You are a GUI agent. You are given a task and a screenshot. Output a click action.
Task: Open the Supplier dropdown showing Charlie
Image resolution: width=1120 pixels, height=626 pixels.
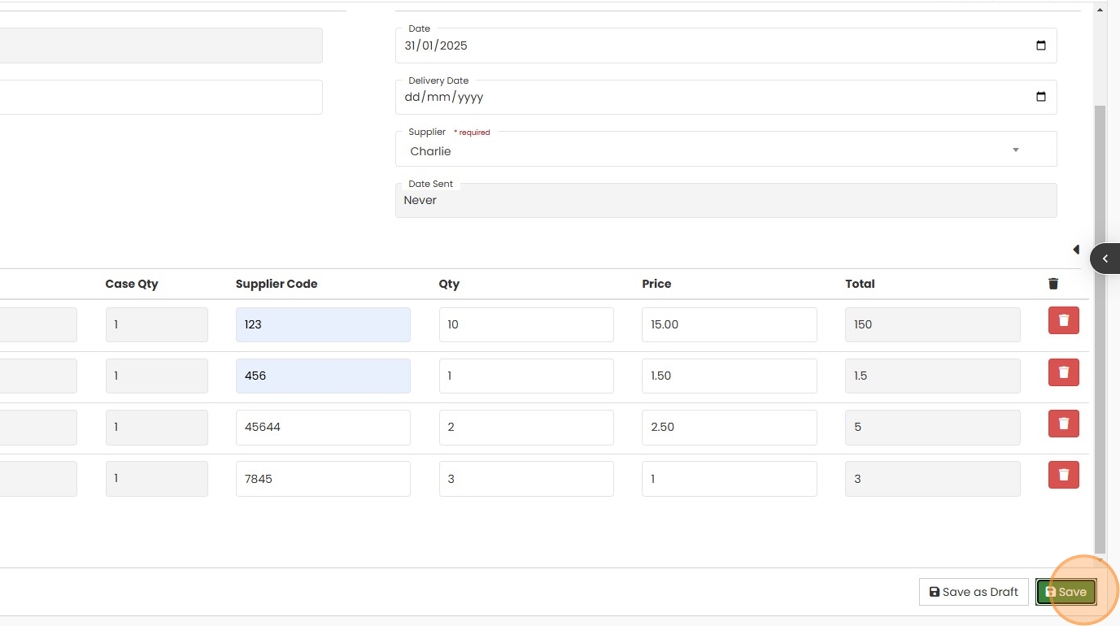click(x=725, y=151)
